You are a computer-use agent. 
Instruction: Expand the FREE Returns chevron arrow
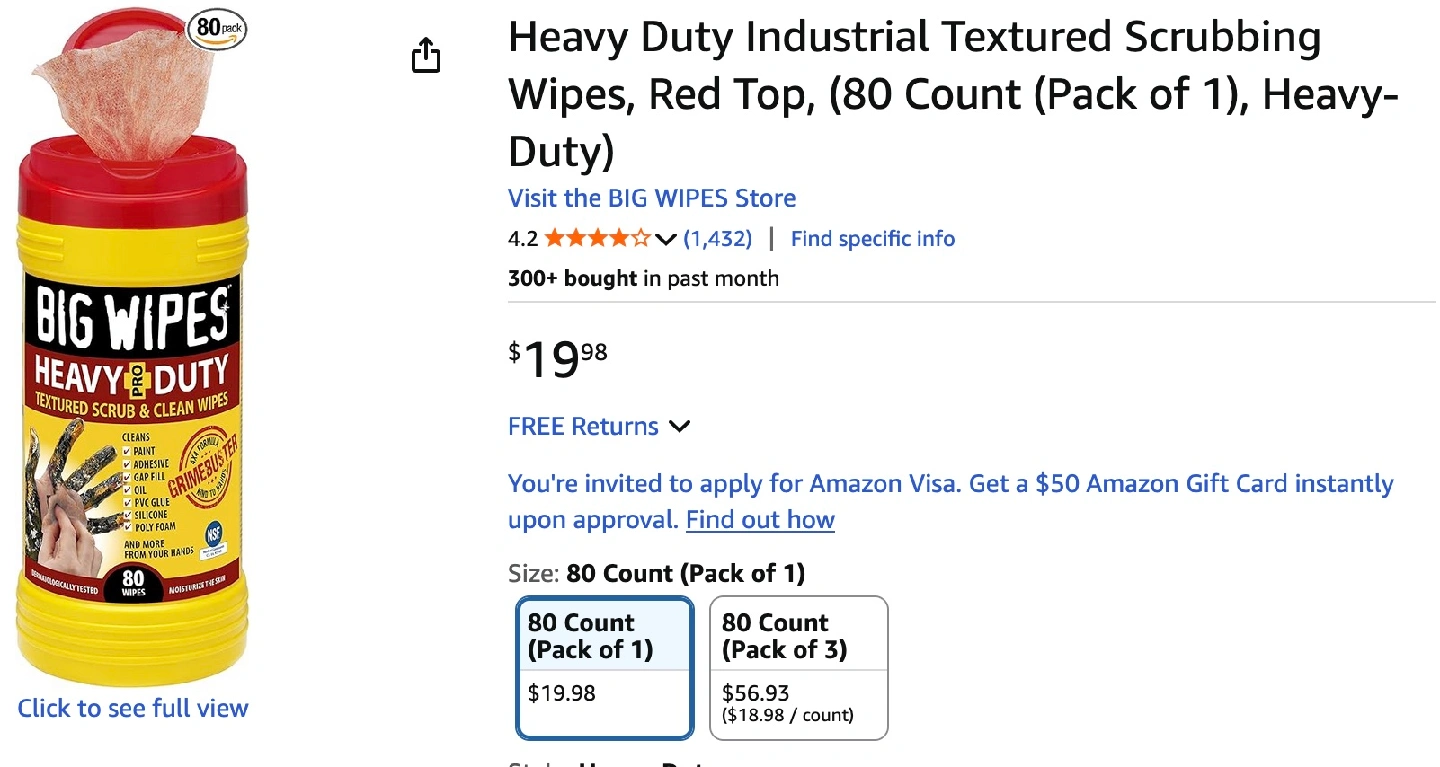pyautogui.click(x=680, y=427)
